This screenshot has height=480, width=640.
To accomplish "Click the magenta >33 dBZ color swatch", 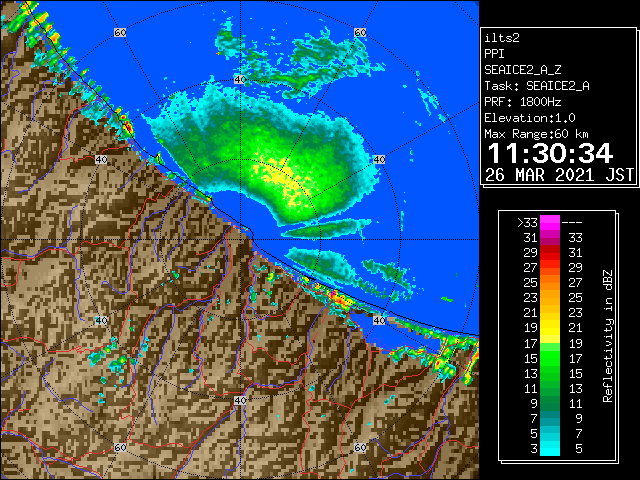I will (x=550, y=223).
